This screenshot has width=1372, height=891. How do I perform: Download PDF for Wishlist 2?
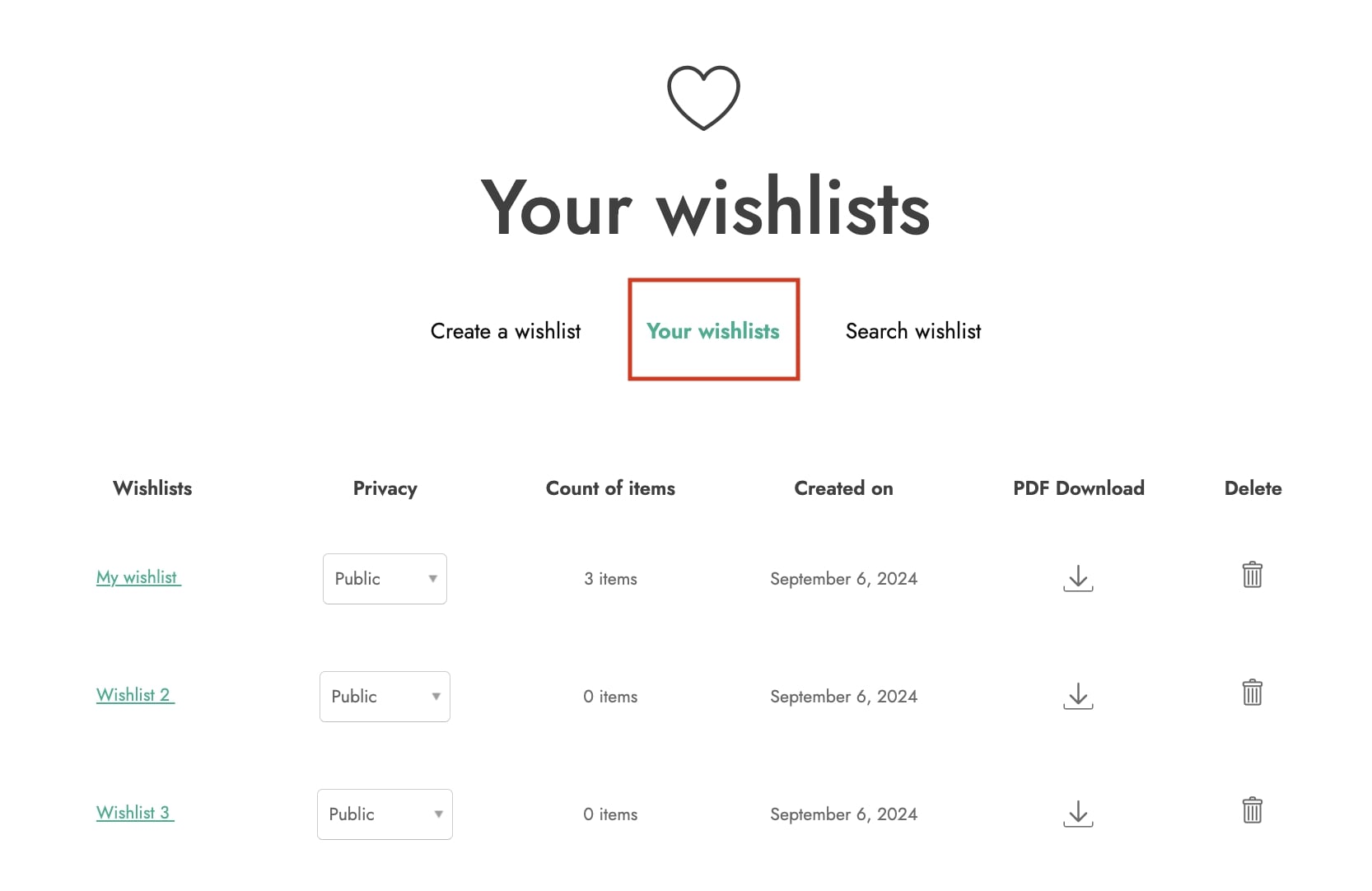tap(1078, 696)
